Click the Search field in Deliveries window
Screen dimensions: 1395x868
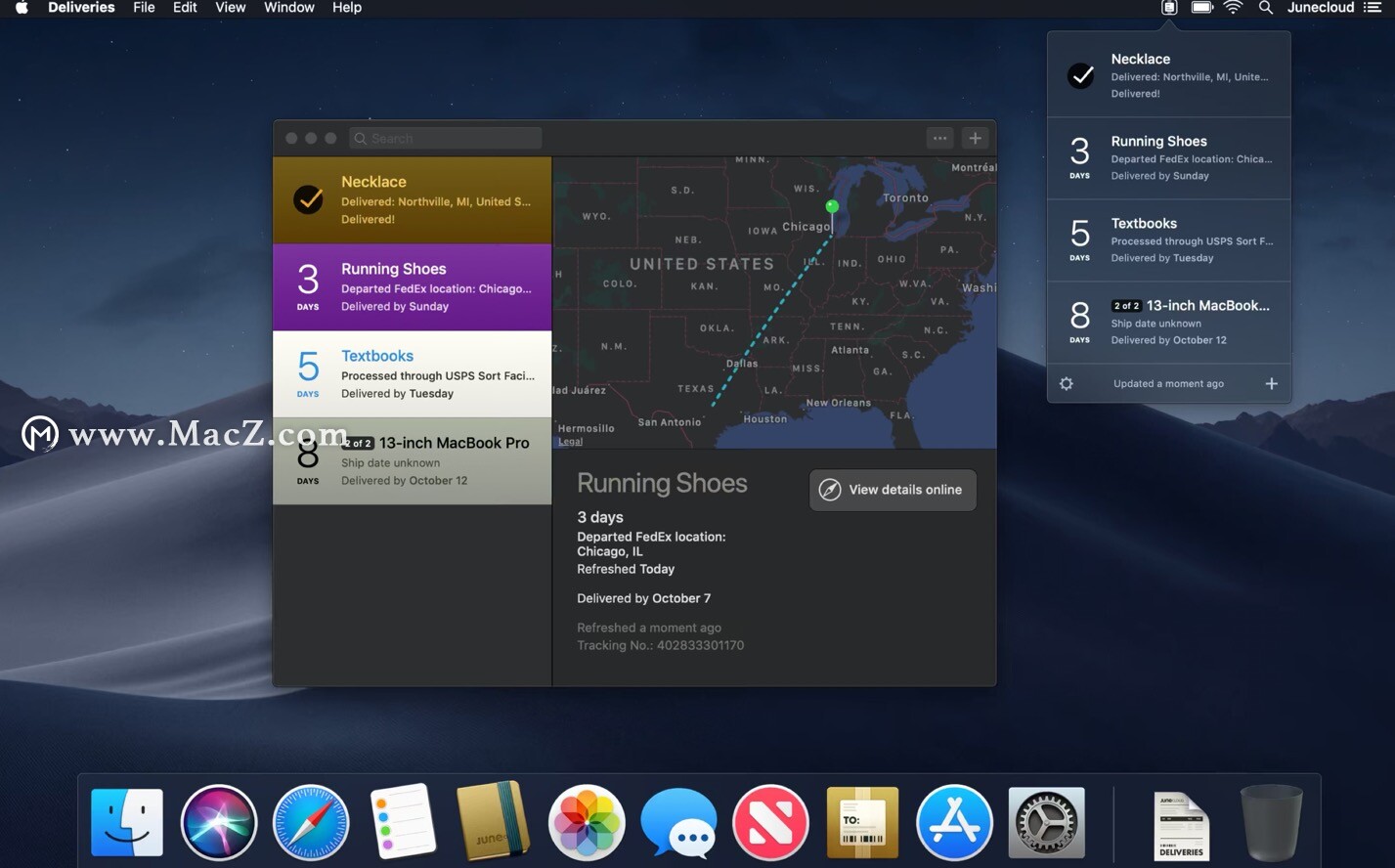[x=445, y=138]
